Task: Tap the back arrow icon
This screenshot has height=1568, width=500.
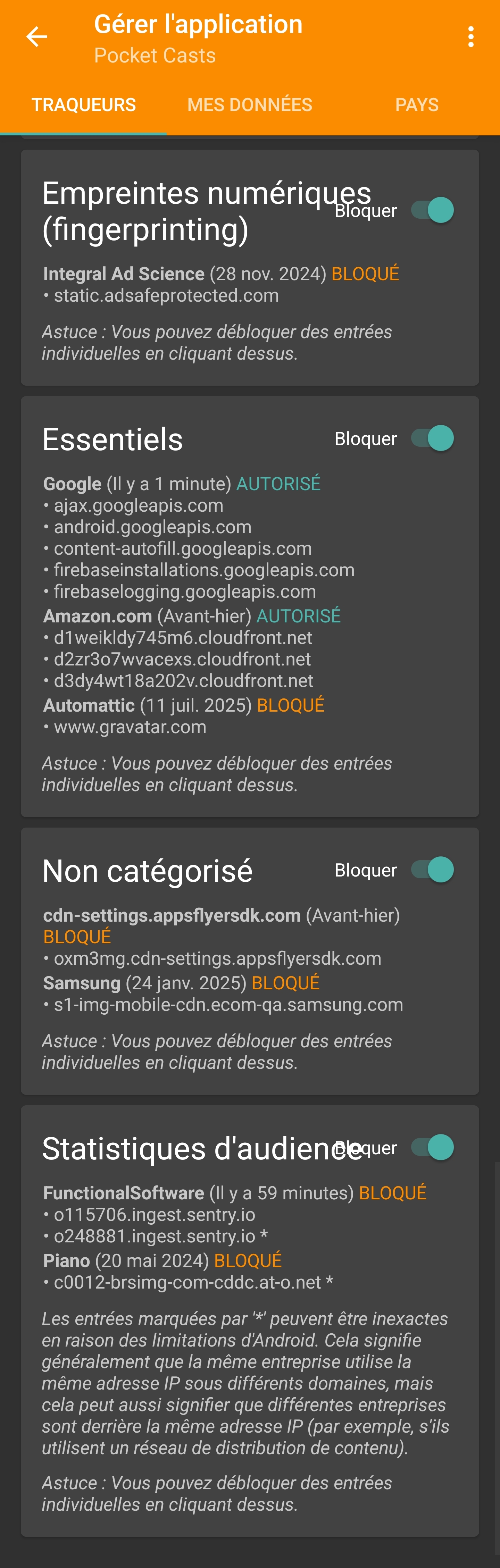Action: 36,37
